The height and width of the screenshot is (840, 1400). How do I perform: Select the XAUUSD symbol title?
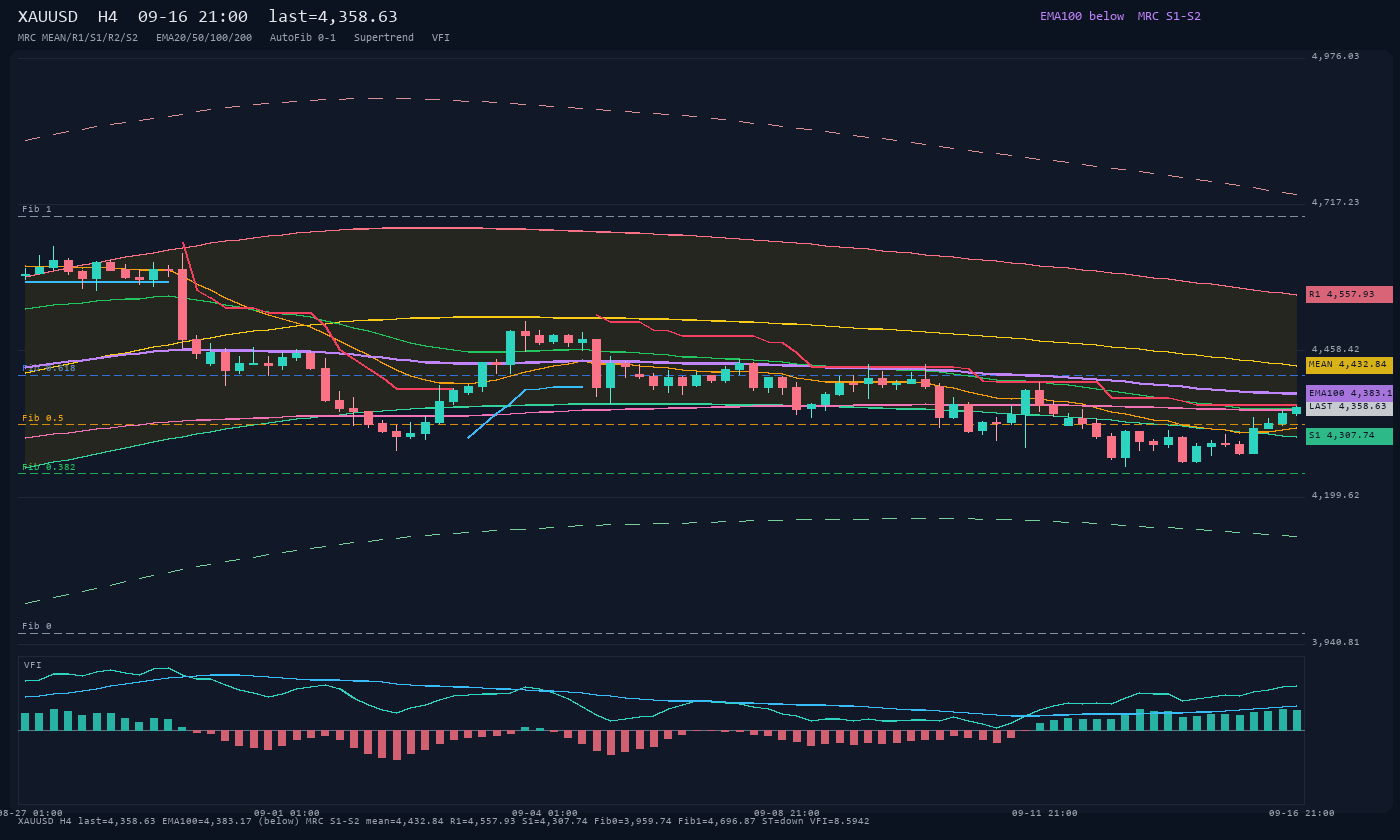48,17
